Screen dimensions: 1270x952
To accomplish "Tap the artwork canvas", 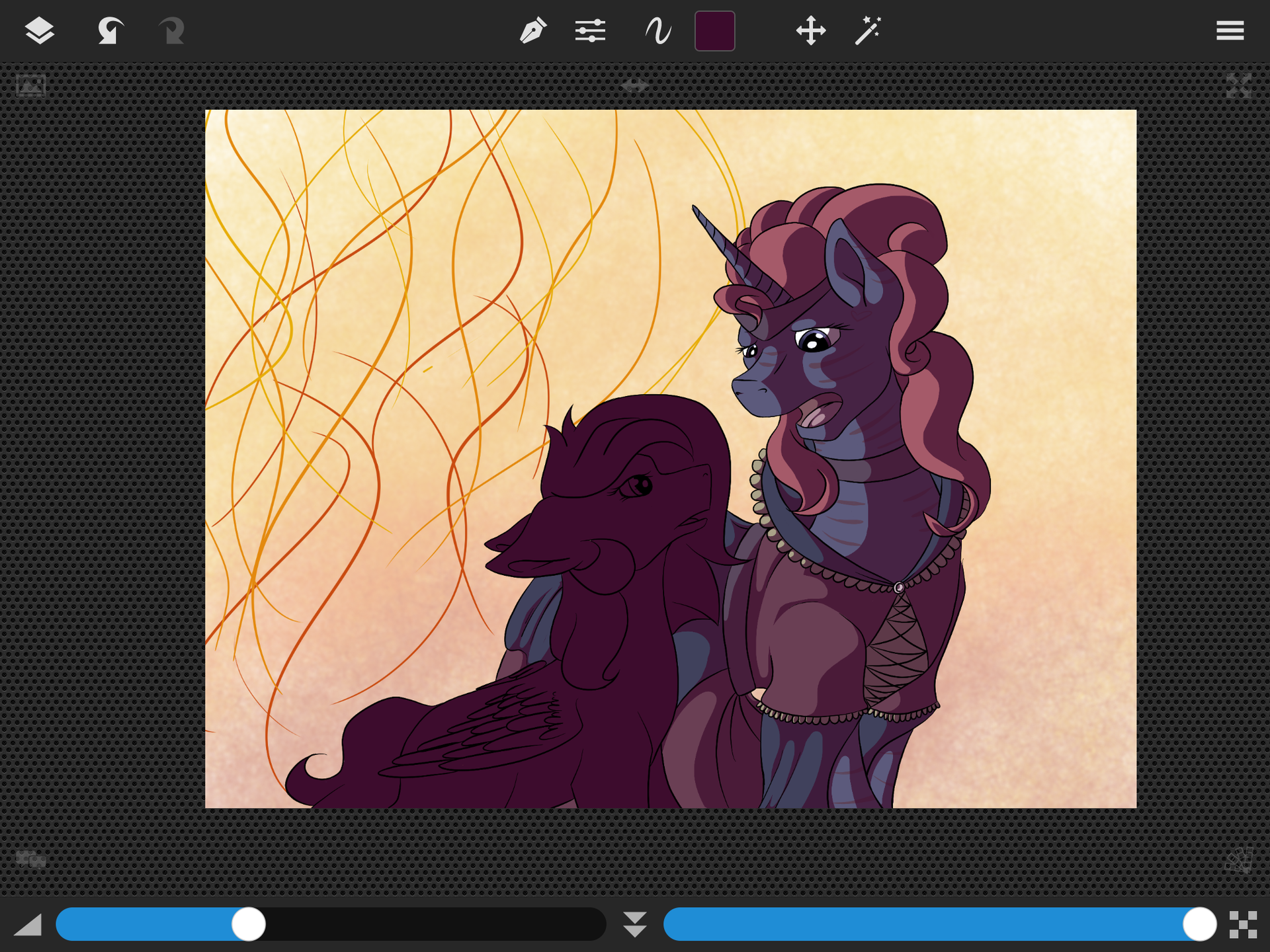I will click(x=671, y=459).
